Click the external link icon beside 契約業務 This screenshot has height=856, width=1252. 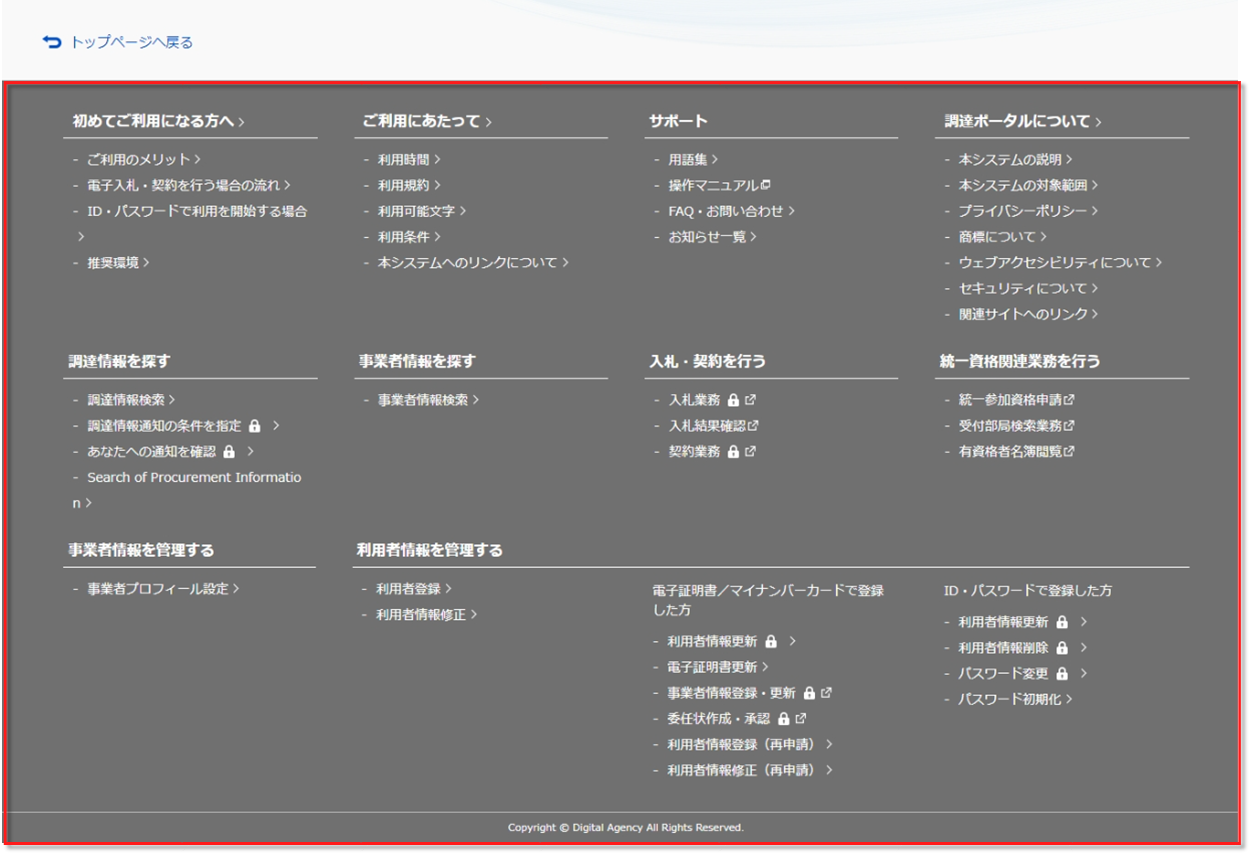click(750, 451)
